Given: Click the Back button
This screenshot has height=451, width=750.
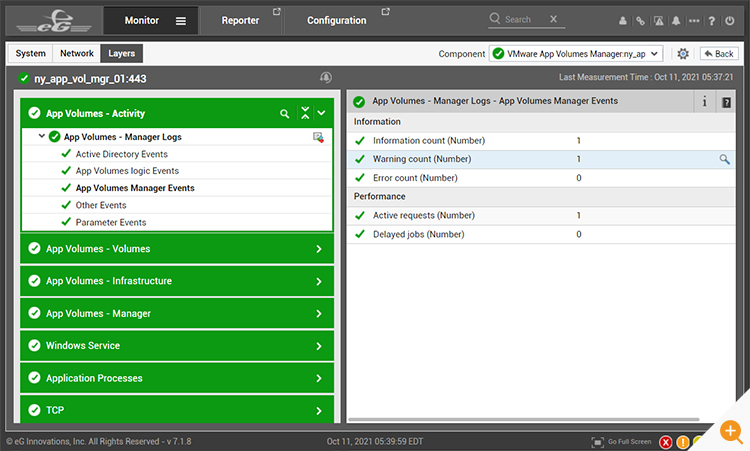Looking at the screenshot, I should point(719,54).
